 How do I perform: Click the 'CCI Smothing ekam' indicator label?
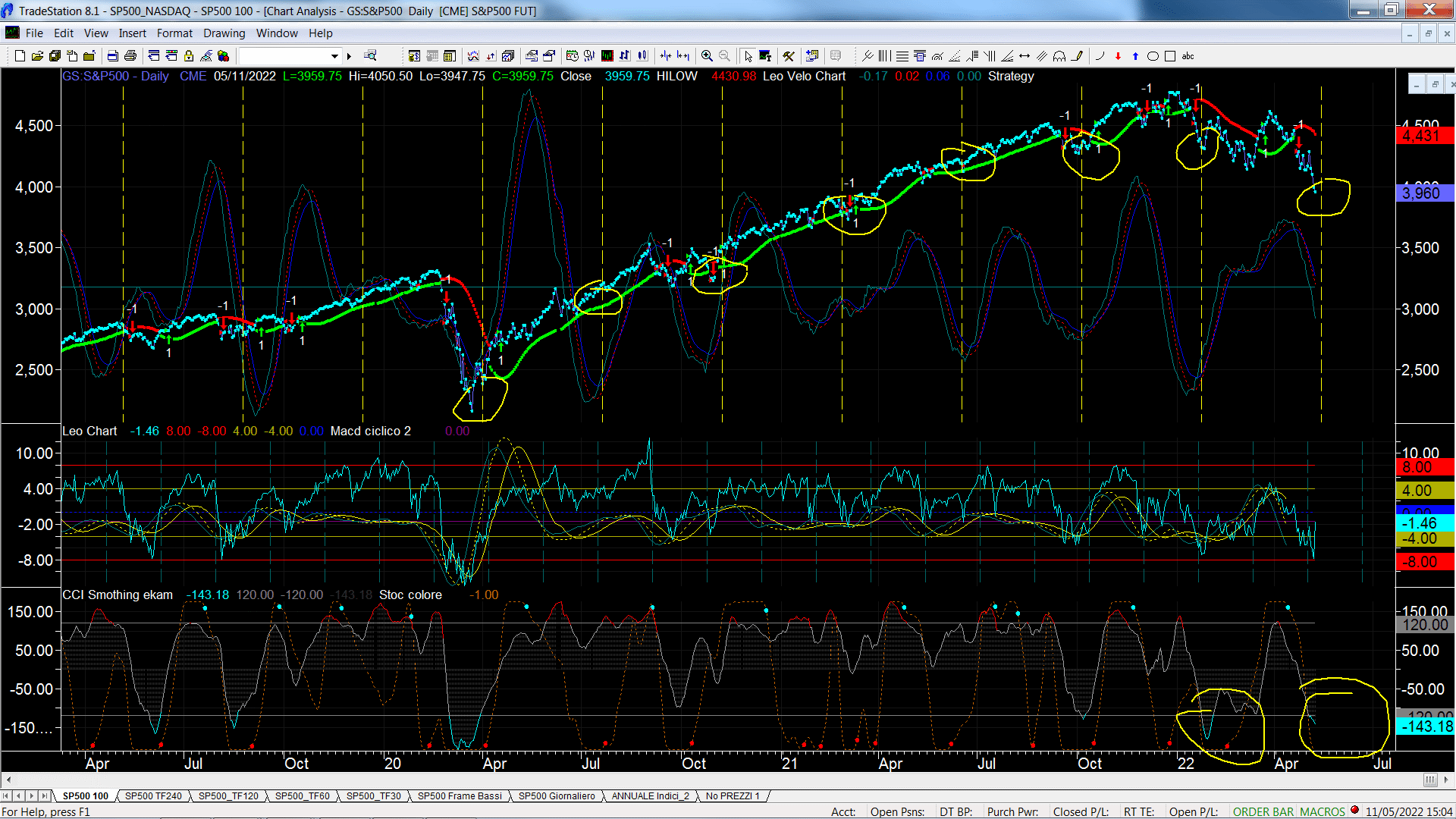click(x=118, y=595)
